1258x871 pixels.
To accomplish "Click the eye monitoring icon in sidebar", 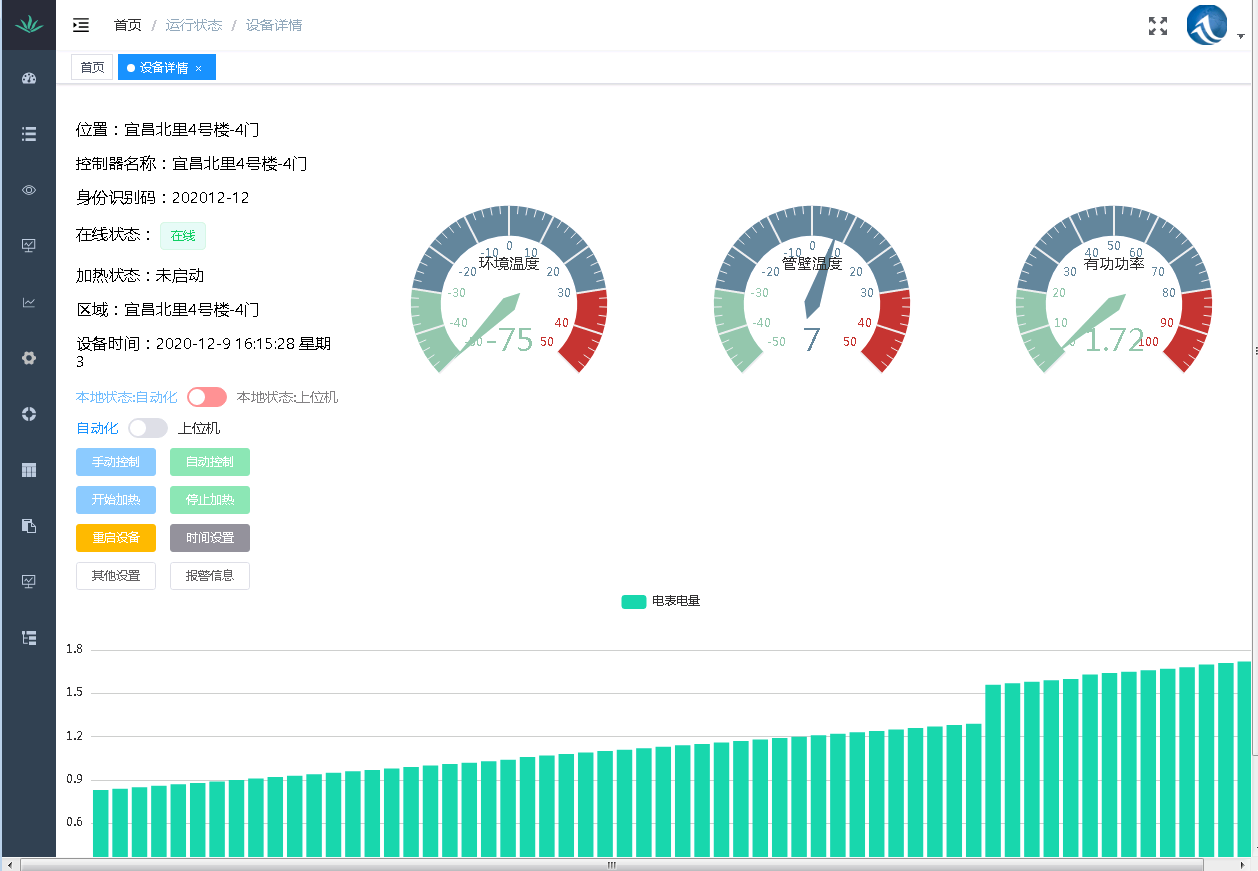I will pos(29,189).
